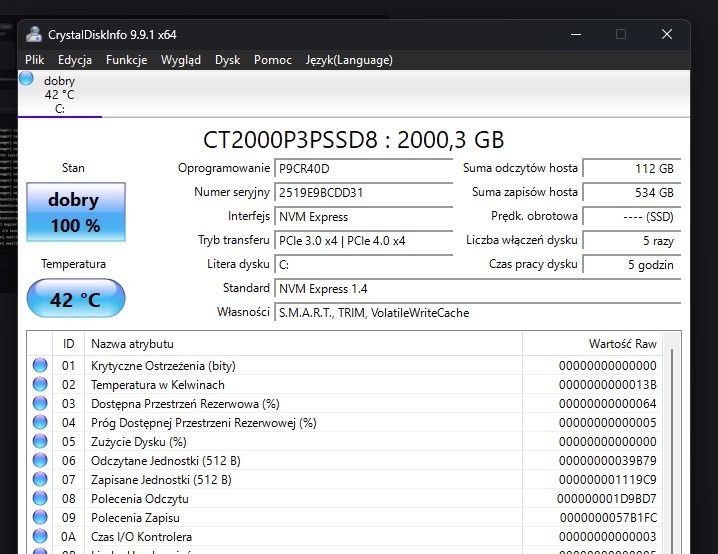The height and width of the screenshot is (554, 718).
Task: Click status orb for Zapisane Jednostki row
Action: 40,479
